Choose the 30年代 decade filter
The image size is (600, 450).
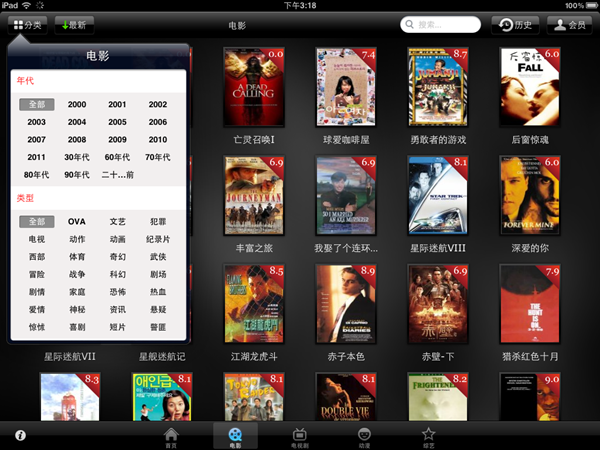click(77, 157)
